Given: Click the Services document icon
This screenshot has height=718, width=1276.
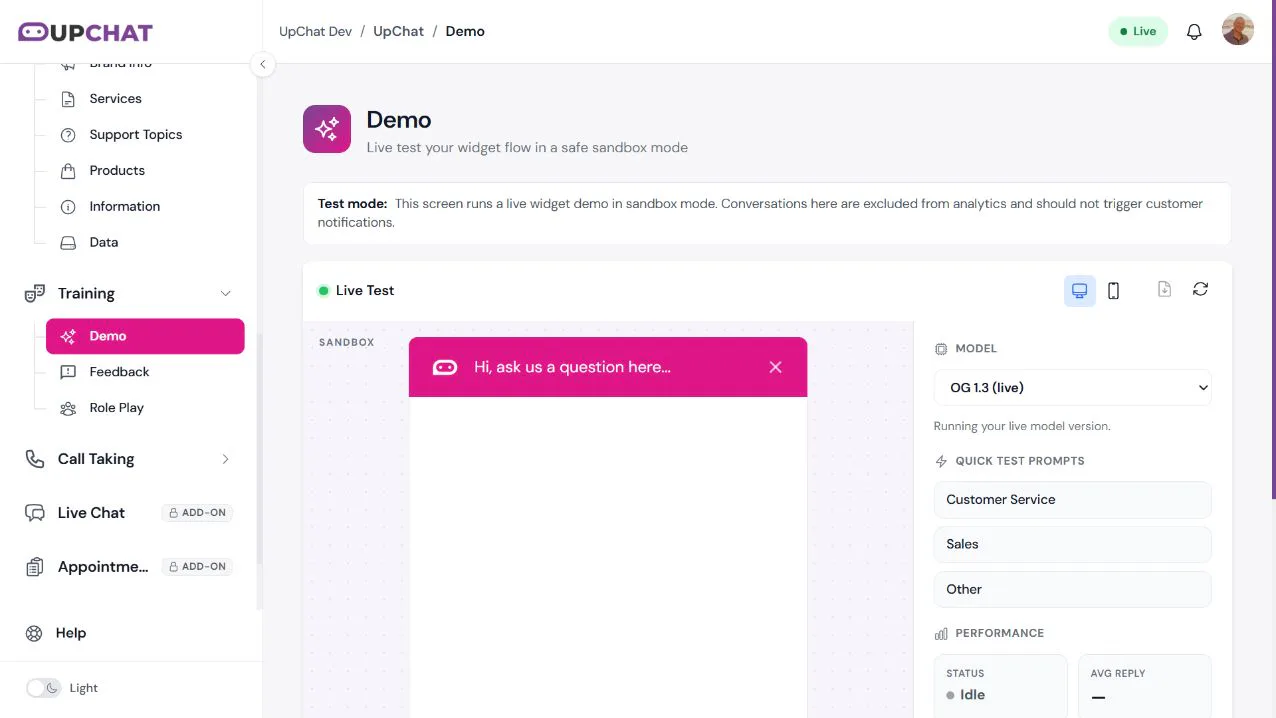Looking at the screenshot, I should pyautogui.click(x=68, y=99).
